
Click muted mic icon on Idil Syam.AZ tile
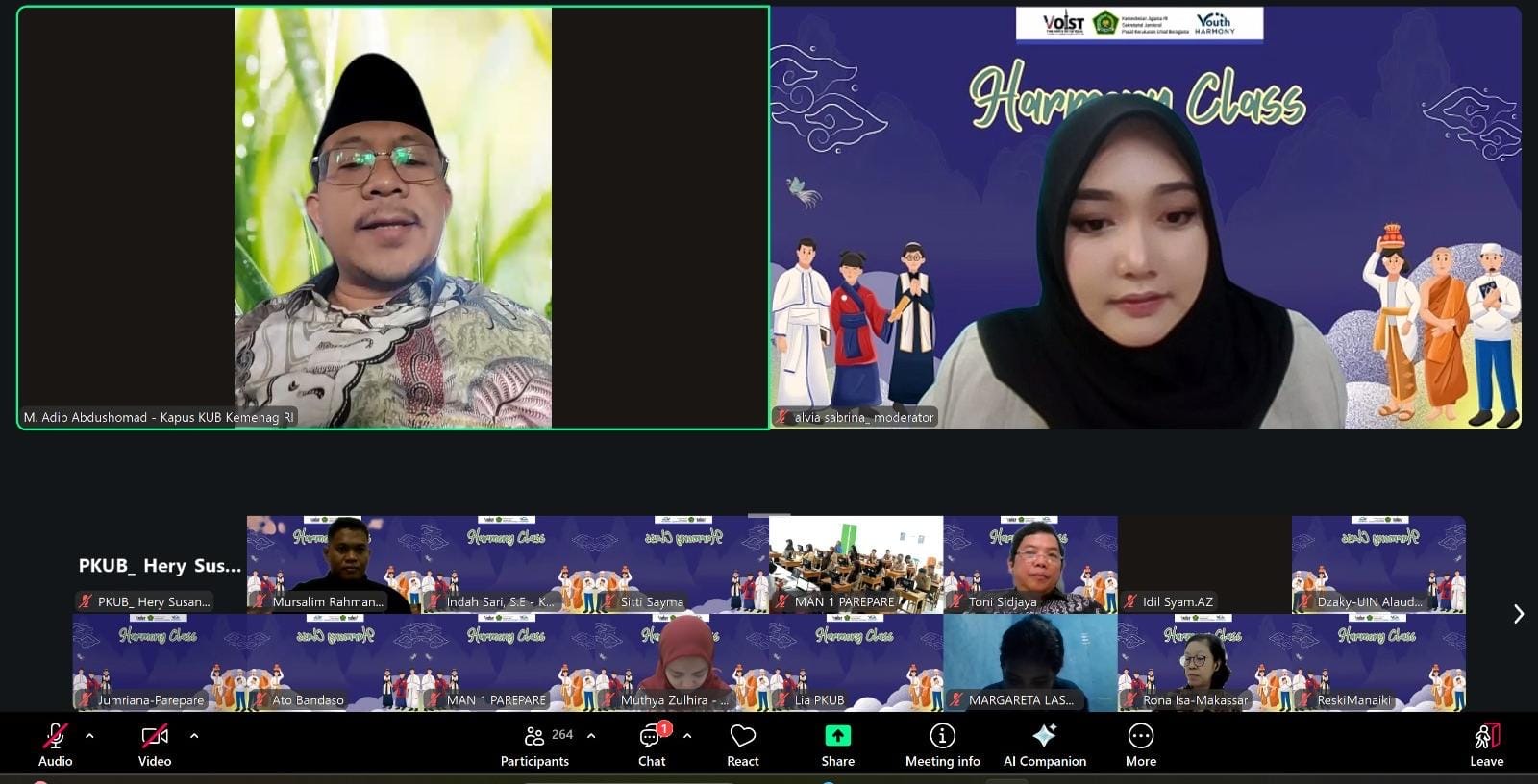tap(1130, 602)
